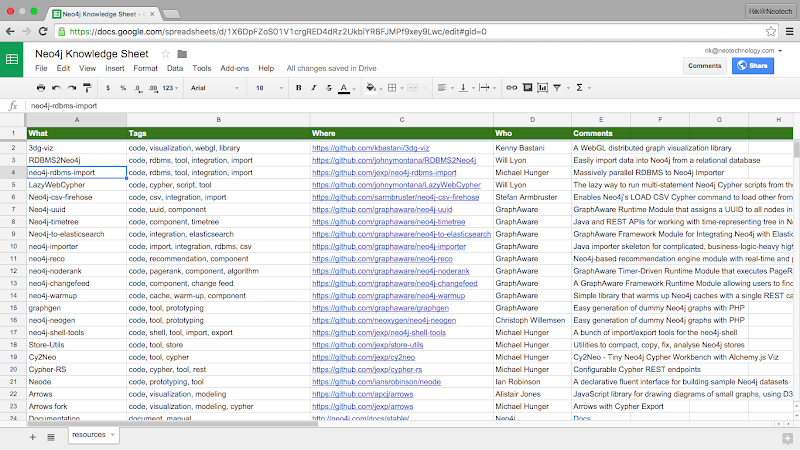800x450 pixels.
Task: Toggle bold formatting
Action: coord(298,88)
